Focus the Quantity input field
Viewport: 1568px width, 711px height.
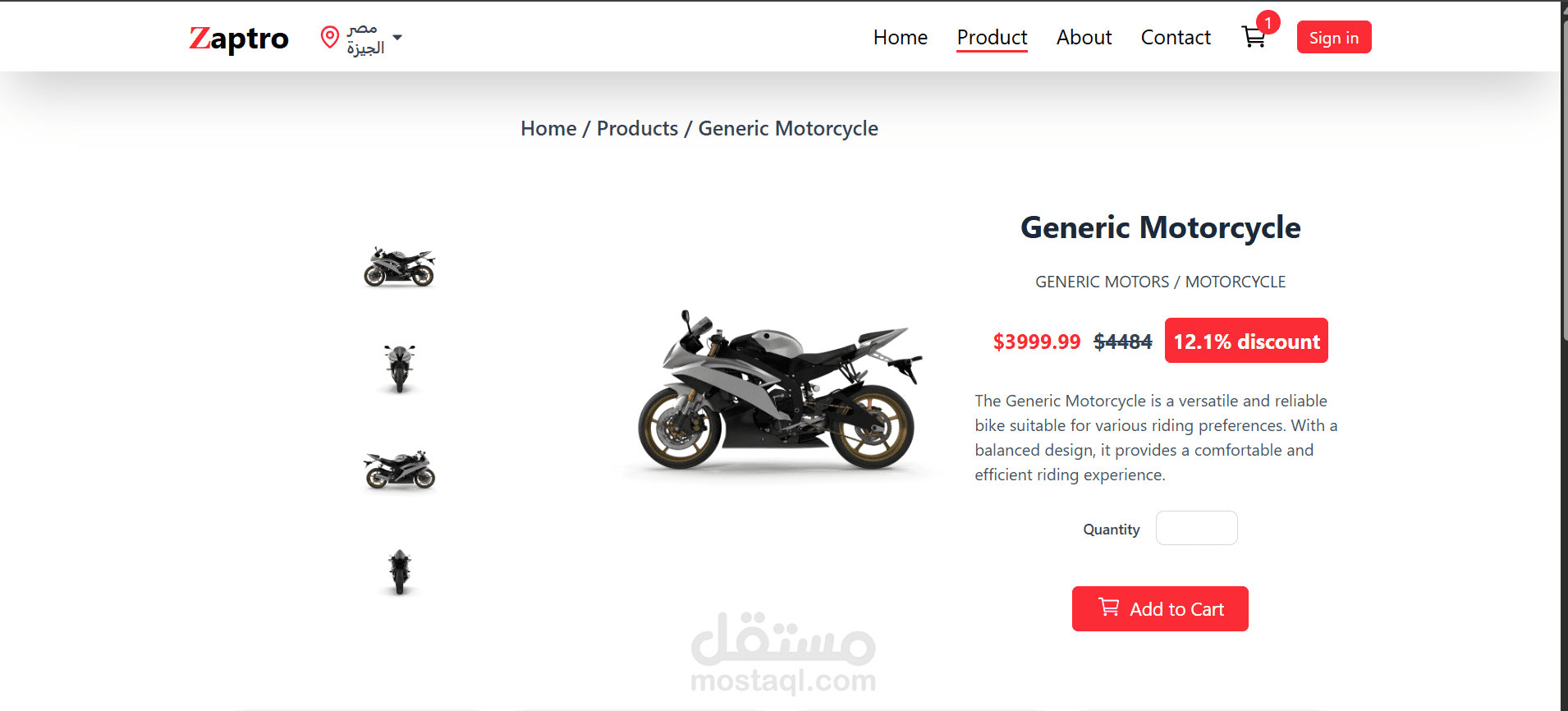point(1196,528)
